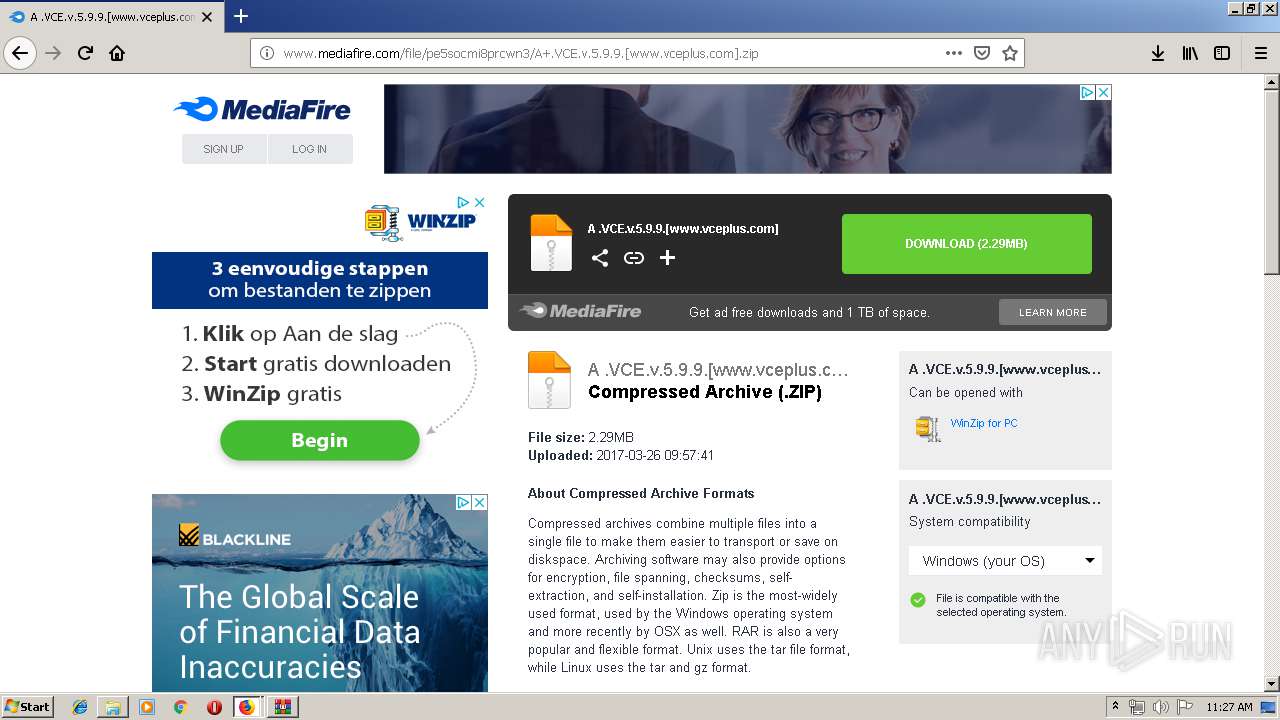Viewport: 1280px width, 720px height.
Task: Open AdChoices icon on BlackLine ad
Action: tap(463, 502)
